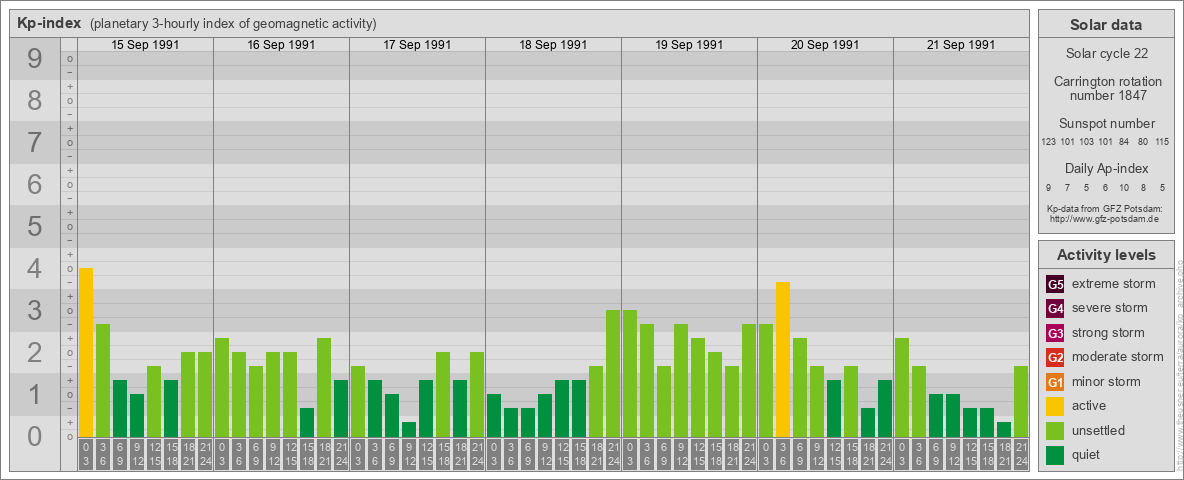Click the large 5 on the Kp axis
Image resolution: width=1184 pixels, height=480 pixels.
pos(34,226)
